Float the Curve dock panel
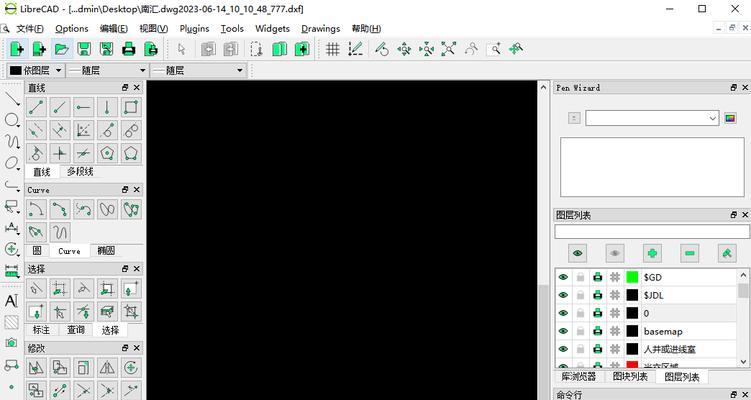Image resolution: width=751 pixels, height=400 pixels. (x=125, y=190)
